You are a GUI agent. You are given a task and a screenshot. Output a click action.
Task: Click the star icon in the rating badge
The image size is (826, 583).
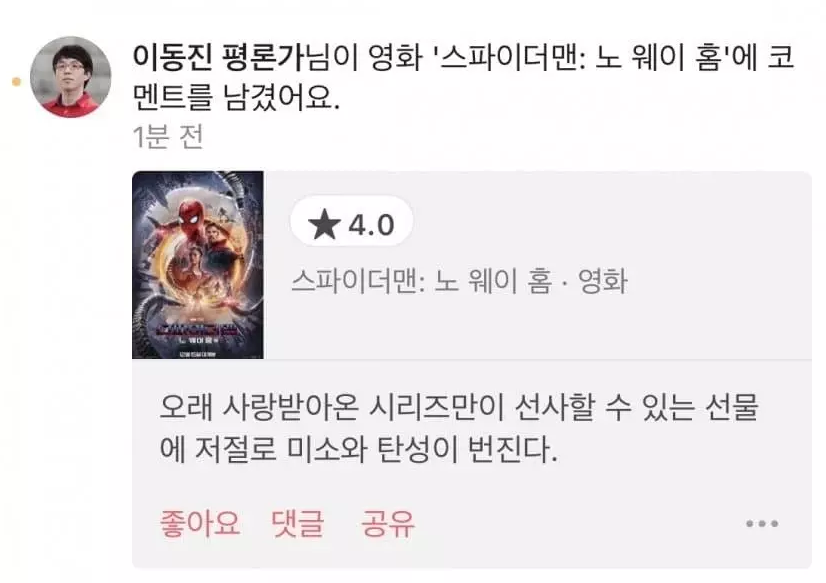324,224
